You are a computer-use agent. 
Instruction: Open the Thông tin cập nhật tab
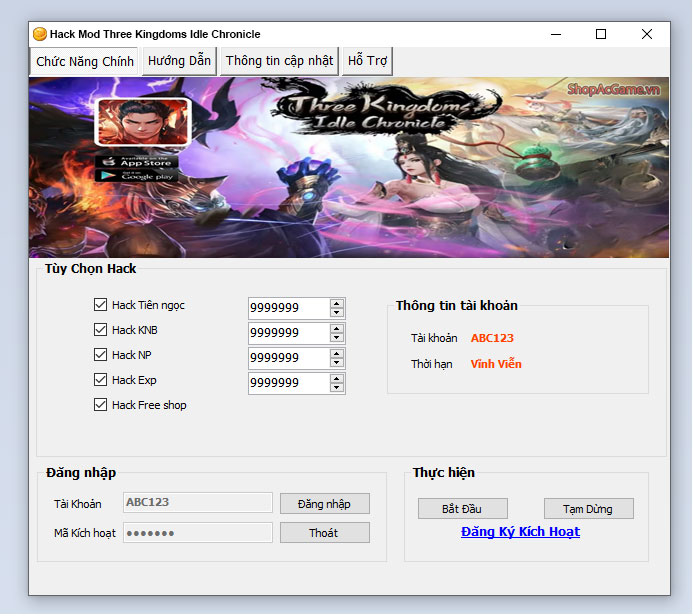(x=279, y=61)
